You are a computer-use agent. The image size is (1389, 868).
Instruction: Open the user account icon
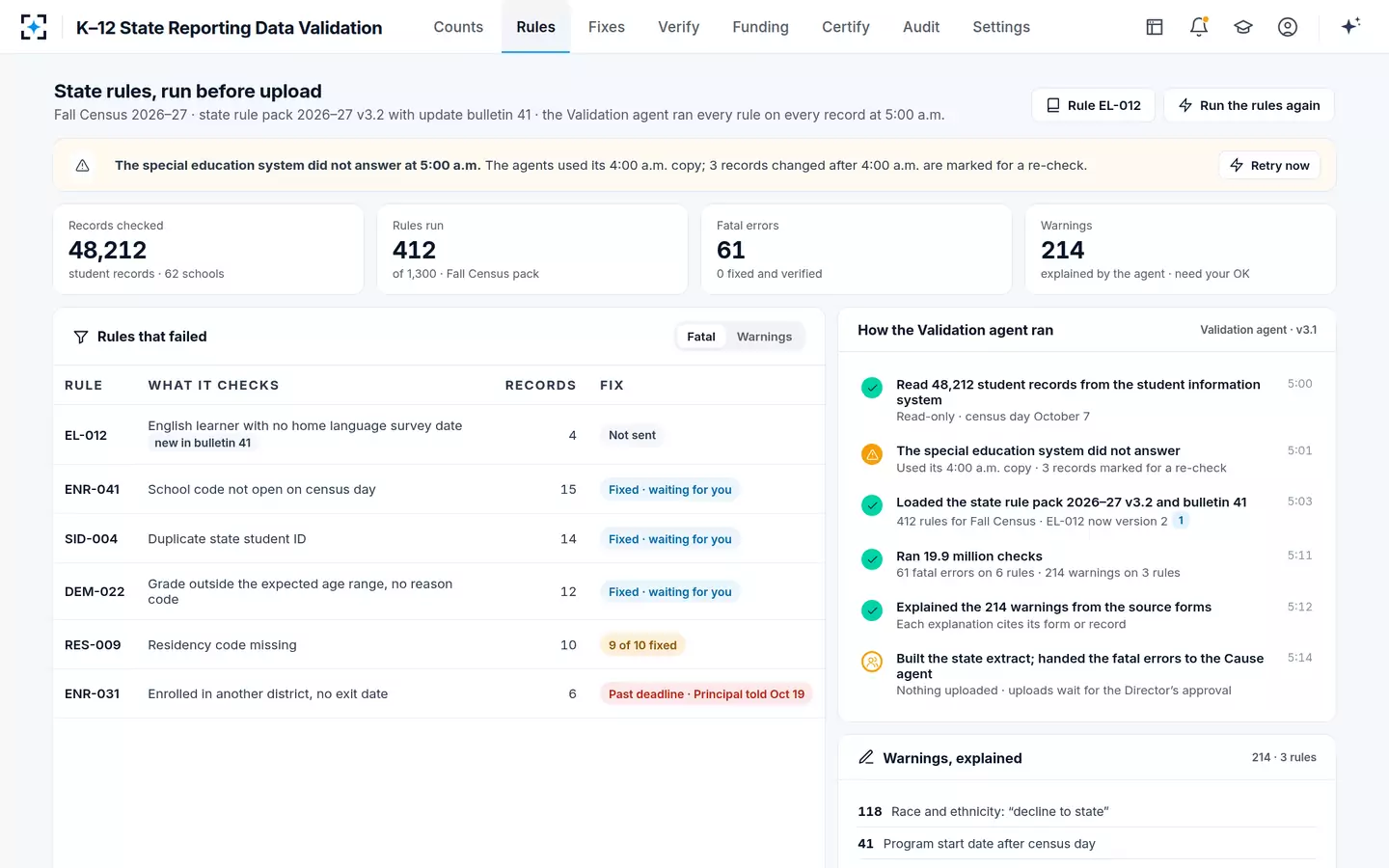click(1288, 27)
